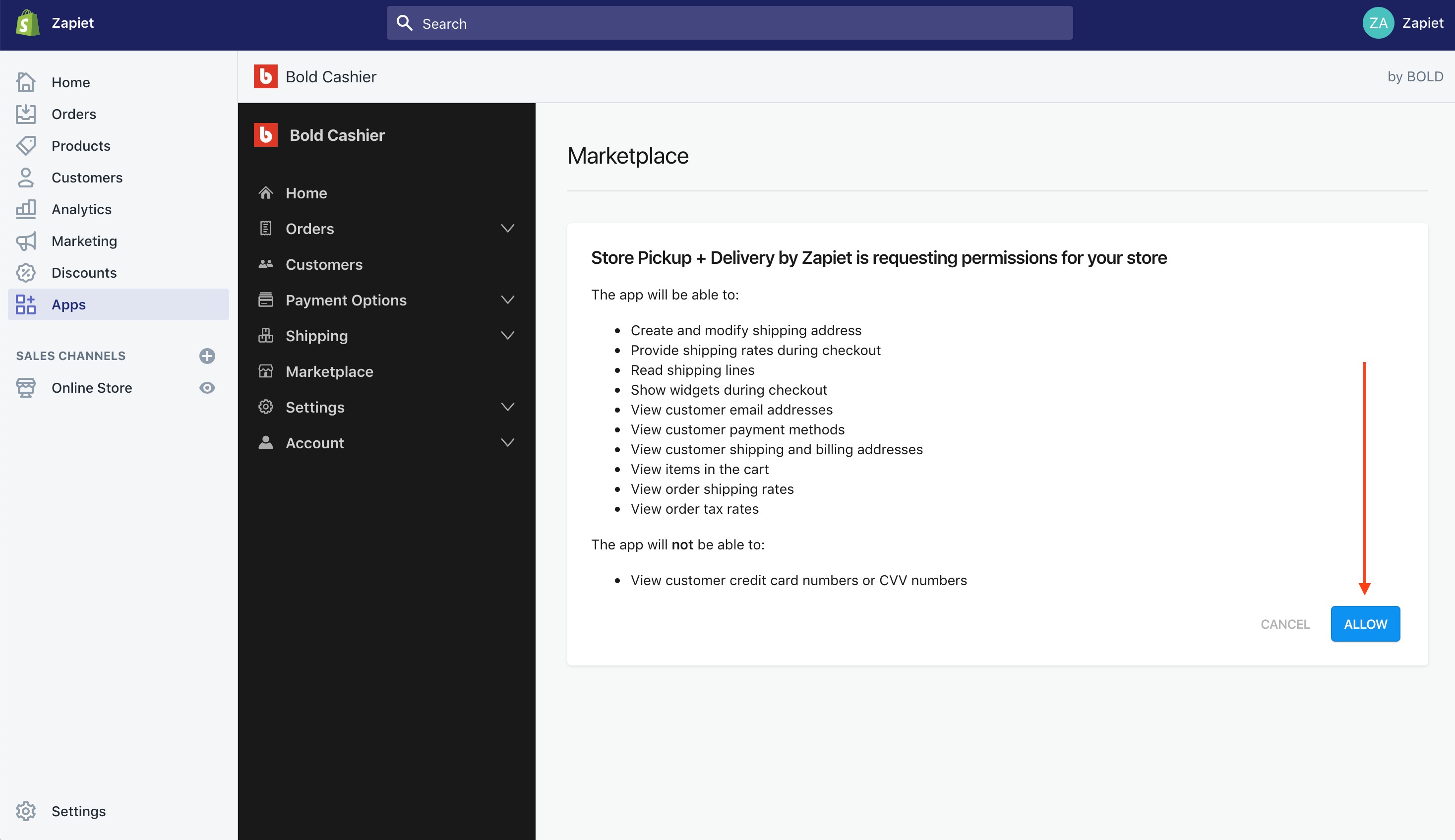Click the ZA avatar circle
The image size is (1455, 840).
[1378, 23]
